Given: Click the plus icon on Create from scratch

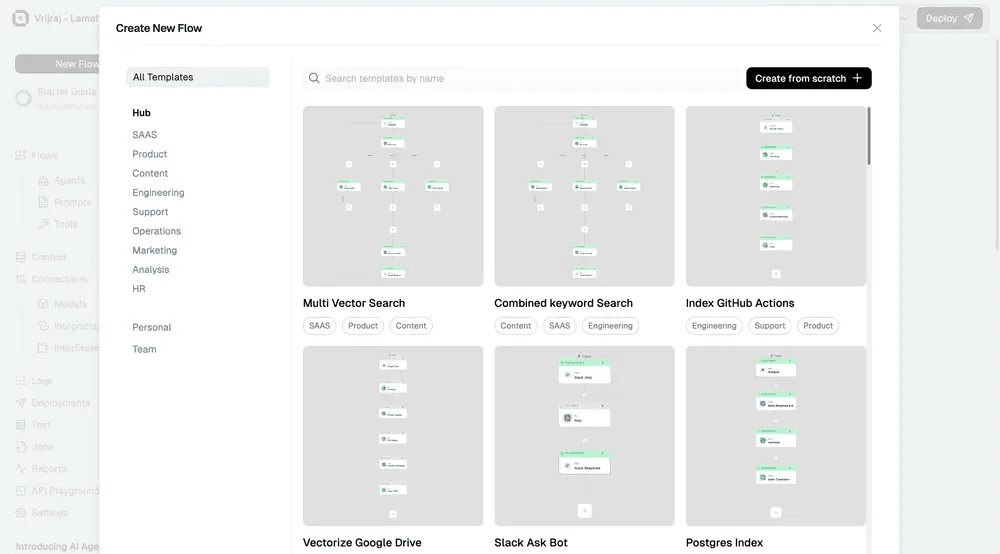Looking at the screenshot, I should [857, 78].
